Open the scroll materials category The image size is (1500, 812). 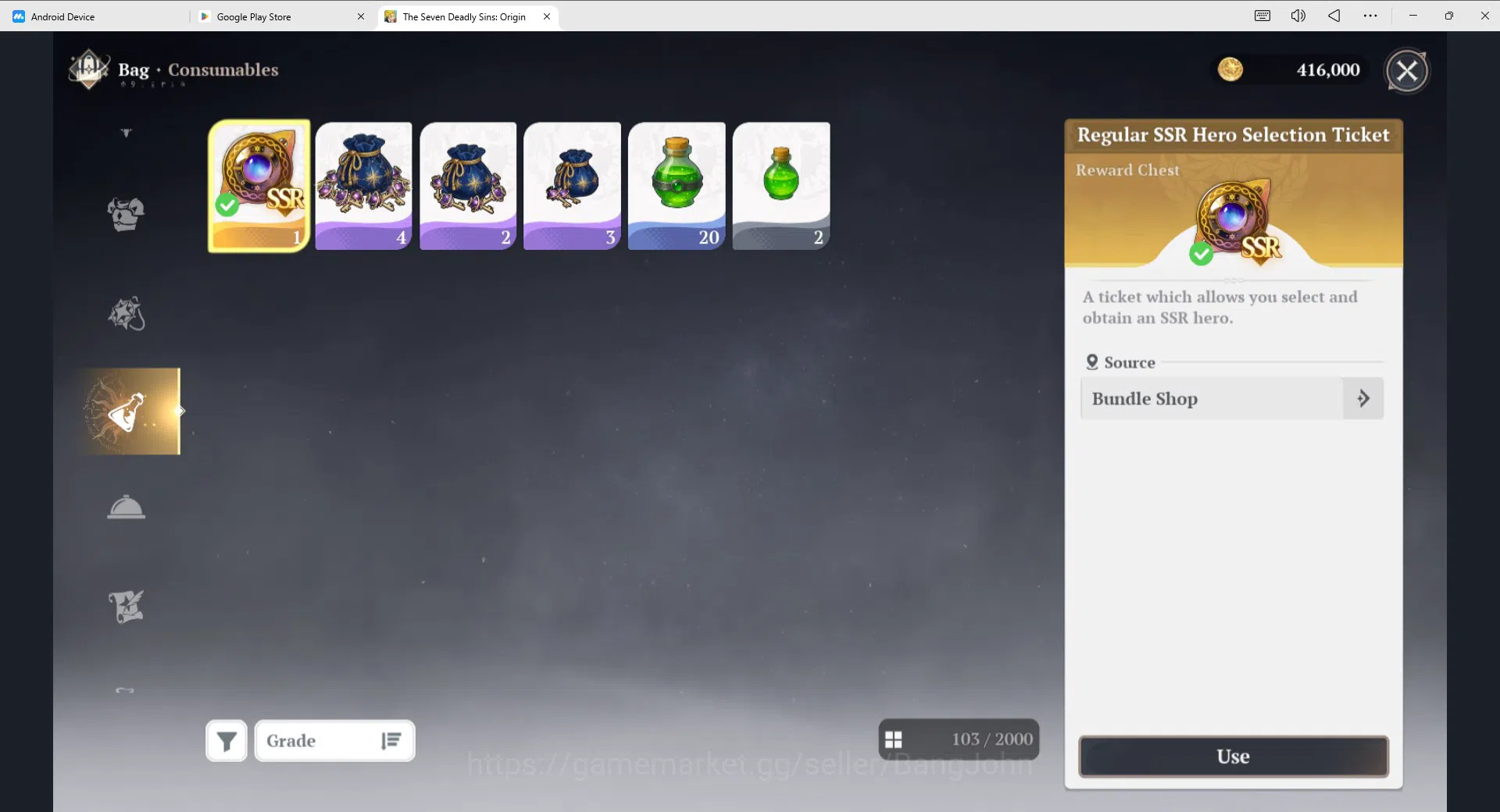tap(126, 607)
